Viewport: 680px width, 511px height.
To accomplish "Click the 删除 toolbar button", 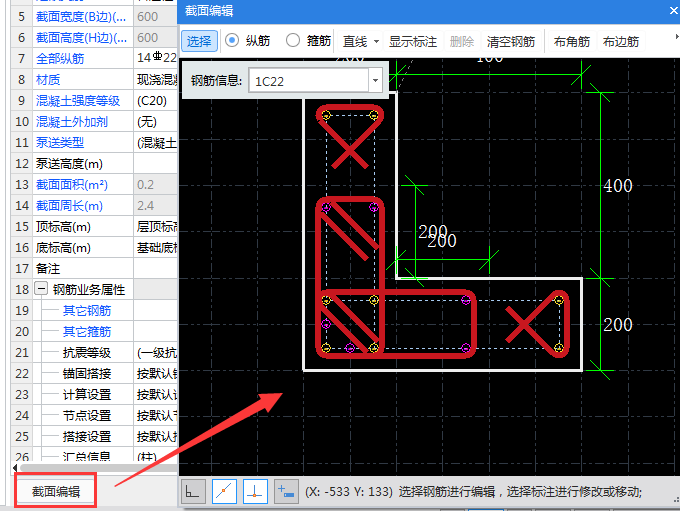I will (462, 41).
